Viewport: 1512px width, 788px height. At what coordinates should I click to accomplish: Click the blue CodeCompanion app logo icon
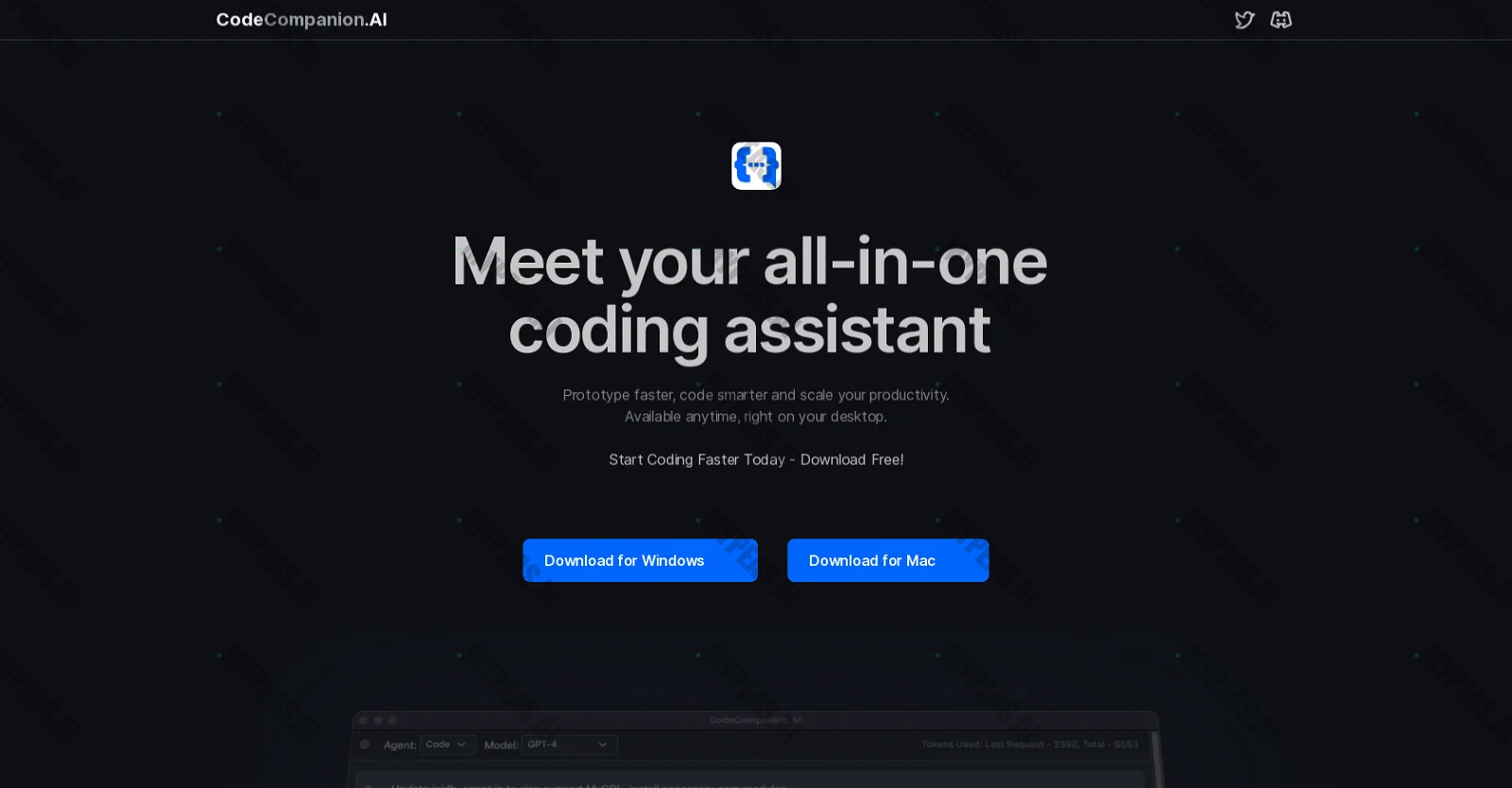coord(756,165)
